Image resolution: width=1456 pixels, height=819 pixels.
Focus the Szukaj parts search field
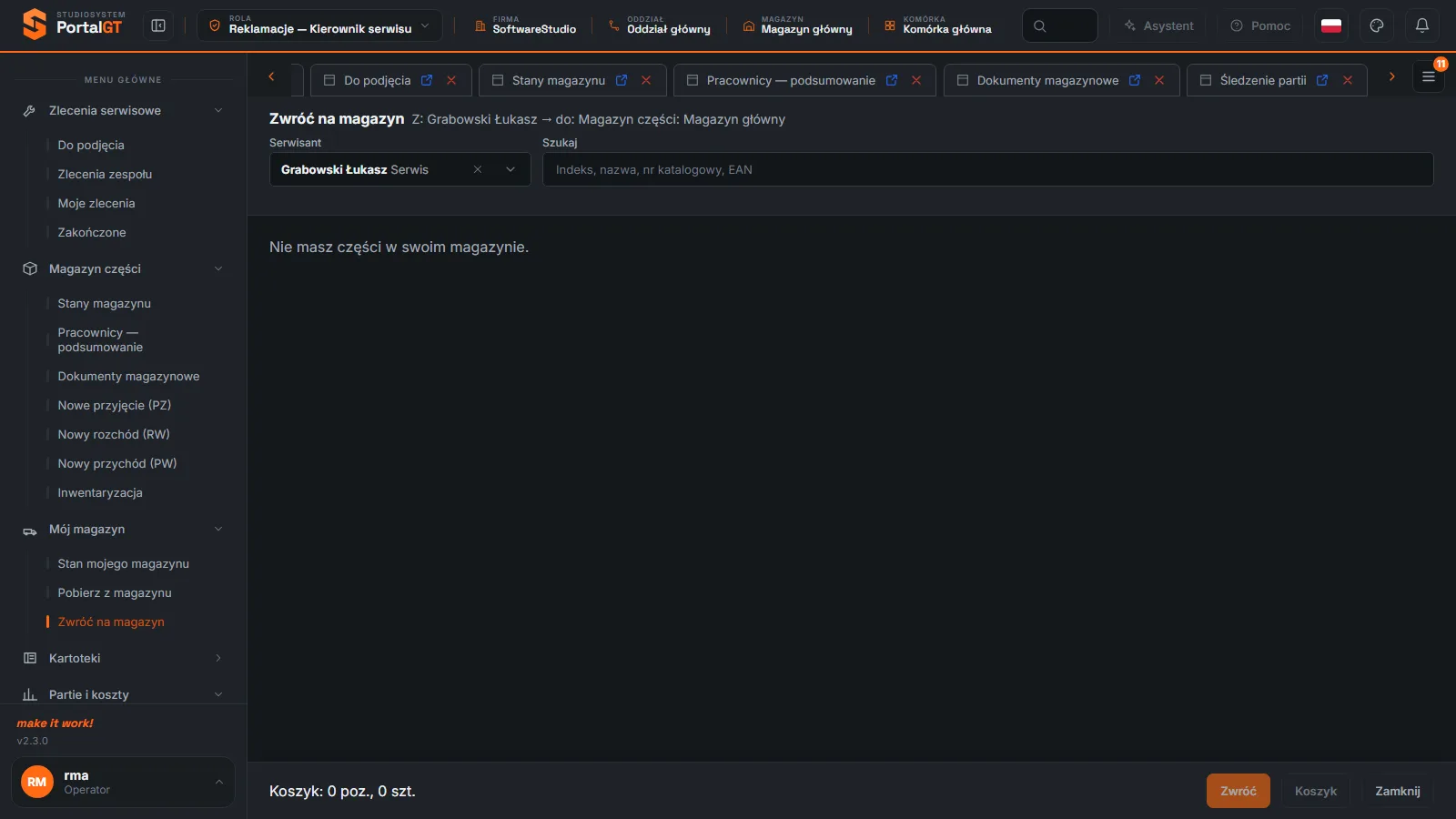(x=987, y=169)
